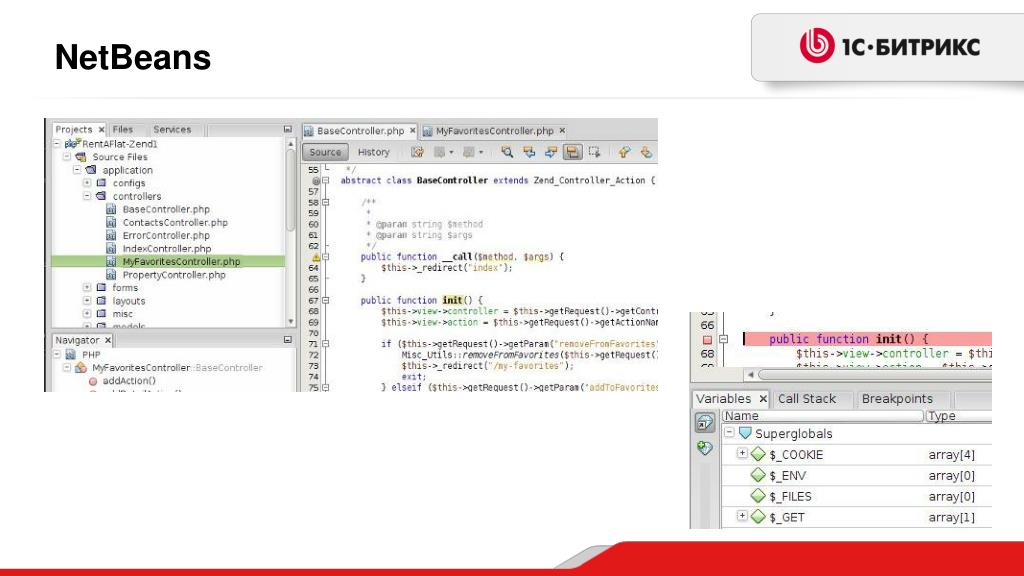Switch to History view

click(374, 152)
